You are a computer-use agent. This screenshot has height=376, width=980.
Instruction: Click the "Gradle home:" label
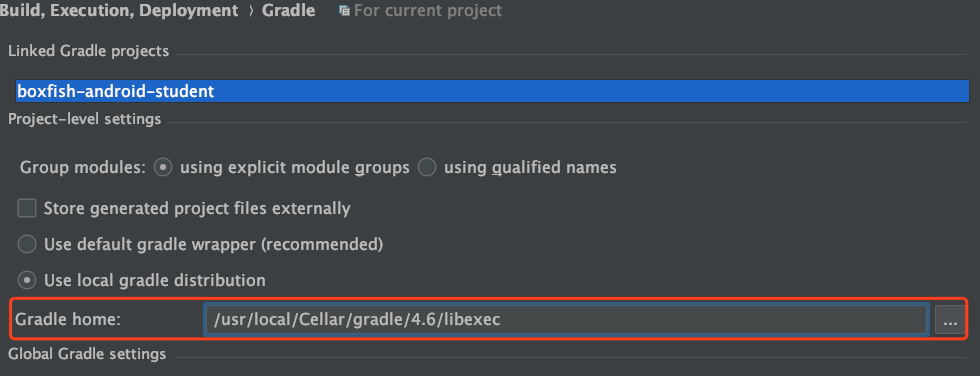point(68,319)
